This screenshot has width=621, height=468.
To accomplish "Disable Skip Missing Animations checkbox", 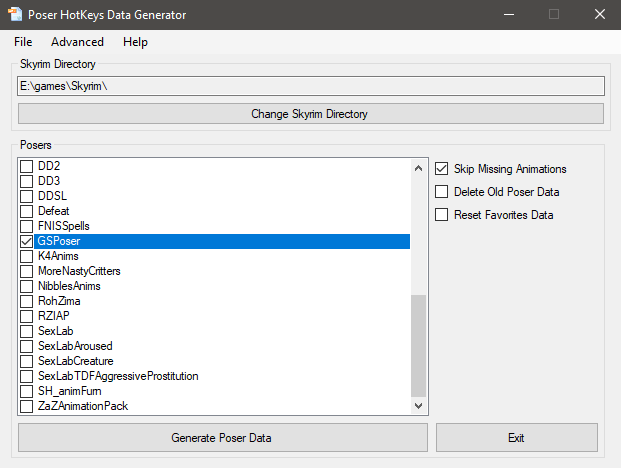I will [442, 169].
